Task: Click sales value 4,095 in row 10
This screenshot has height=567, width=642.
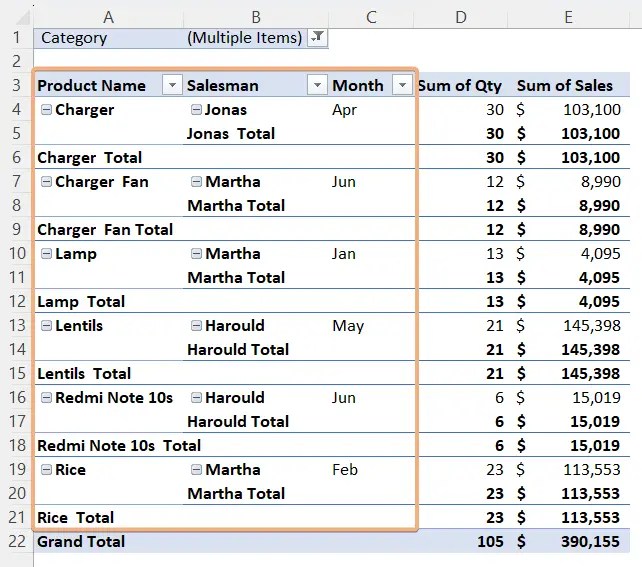Action: pyautogui.click(x=601, y=254)
